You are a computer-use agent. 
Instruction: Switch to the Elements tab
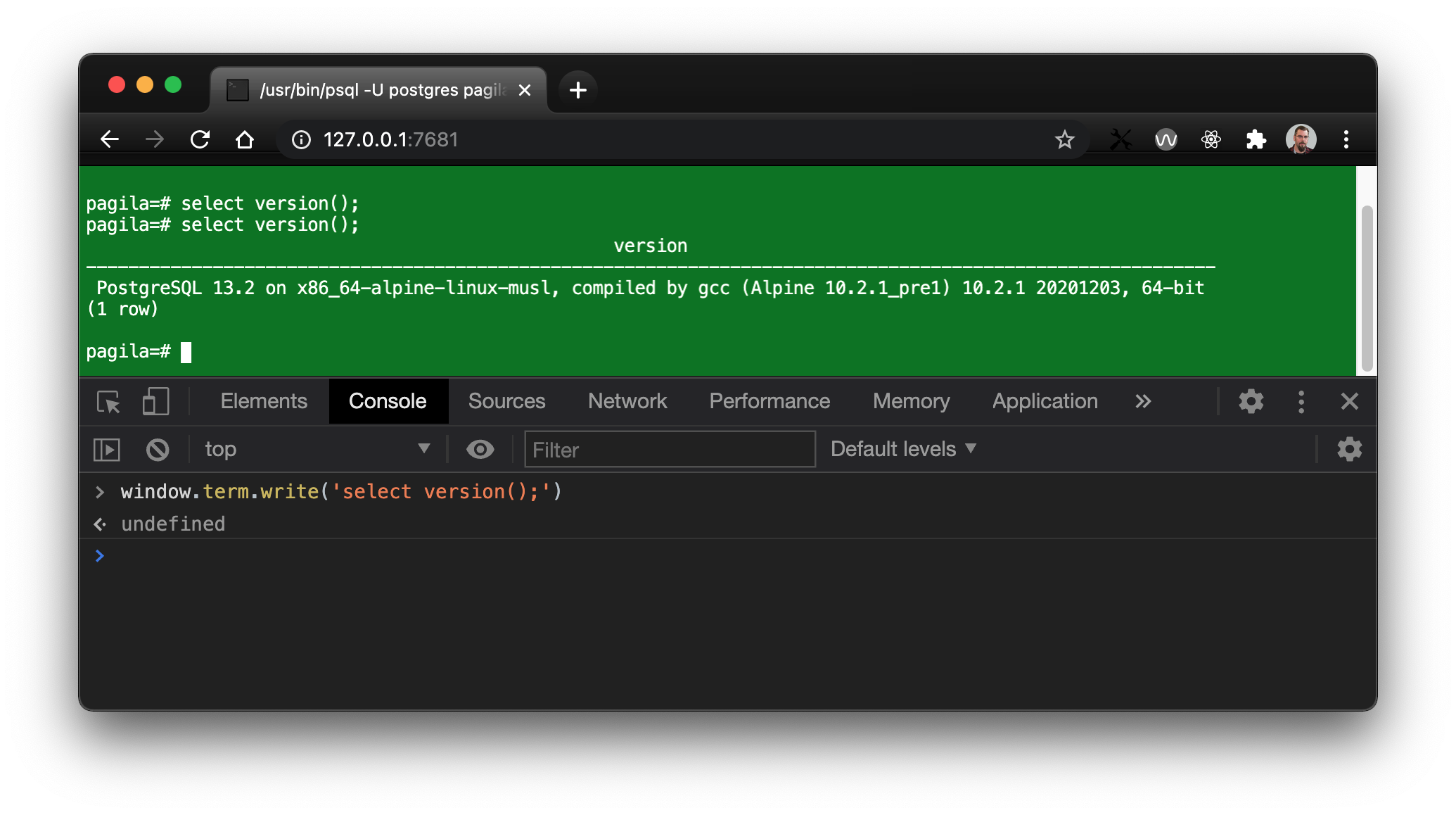263,401
